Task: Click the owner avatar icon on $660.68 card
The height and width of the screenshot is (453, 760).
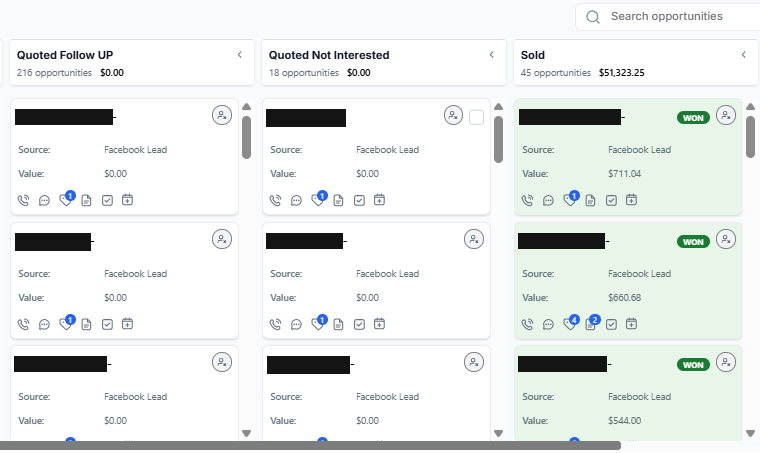Action: pos(726,239)
